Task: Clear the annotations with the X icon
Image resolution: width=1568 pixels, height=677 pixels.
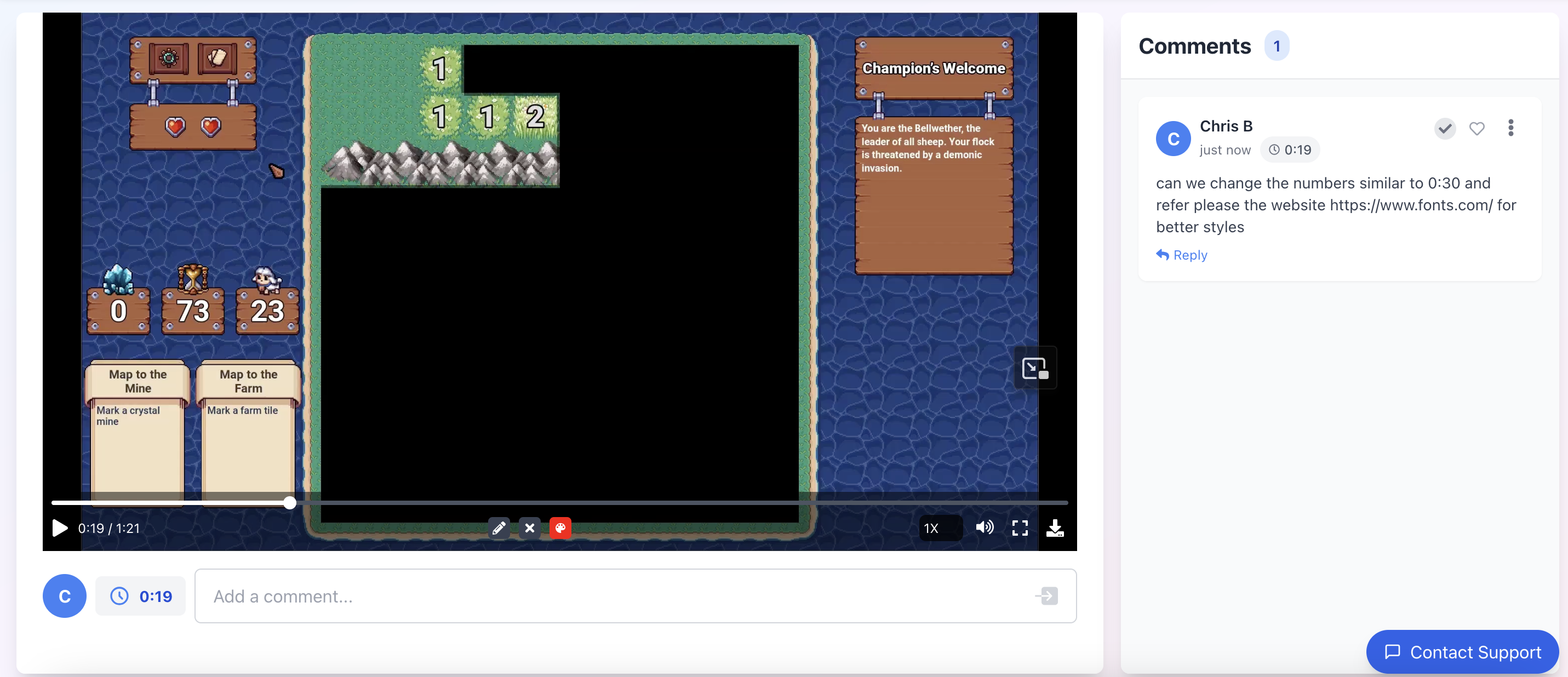Action: (530, 528)
